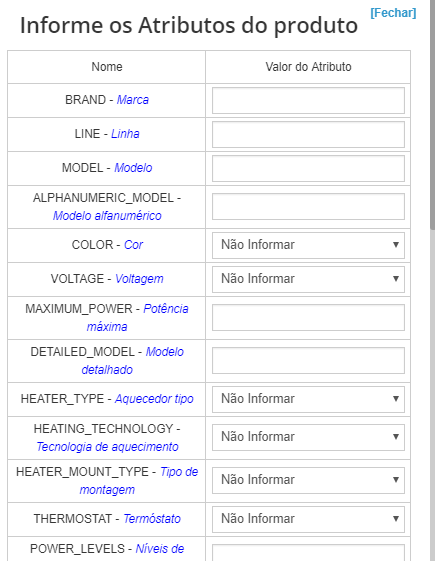Expand the Tecnologia de aquecimento dropdown
The width and height of the screenshot is (435, 561).
[308, 437]
